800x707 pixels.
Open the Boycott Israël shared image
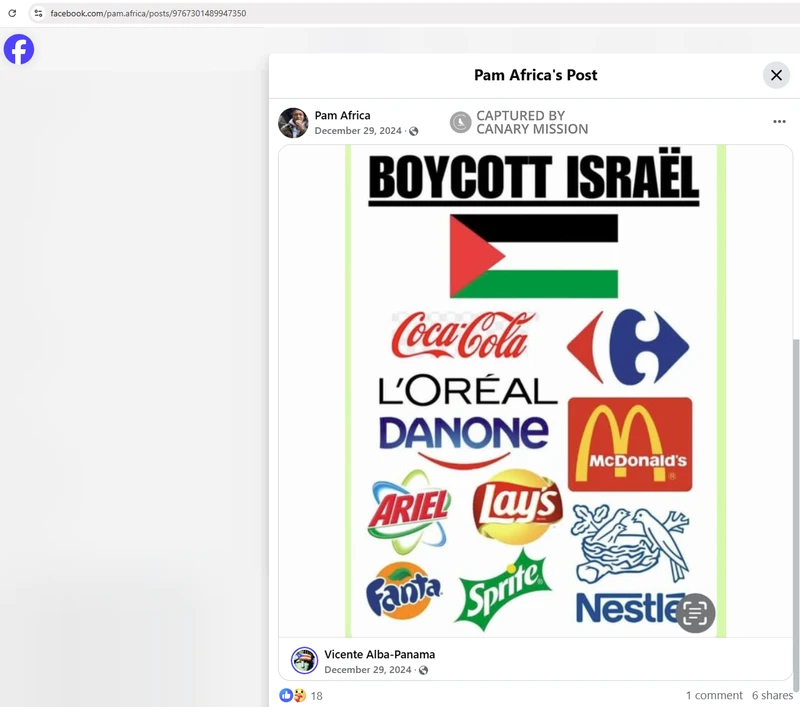[535, 391]
